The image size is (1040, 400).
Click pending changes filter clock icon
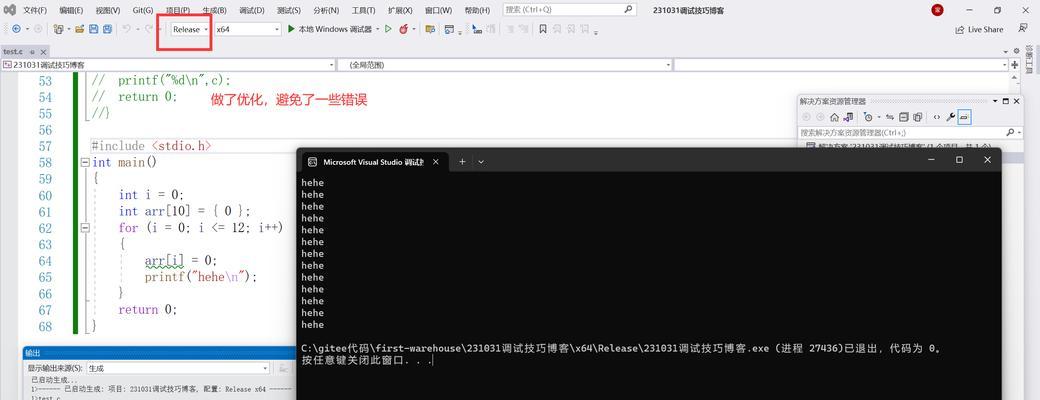(x=868, y=117)
